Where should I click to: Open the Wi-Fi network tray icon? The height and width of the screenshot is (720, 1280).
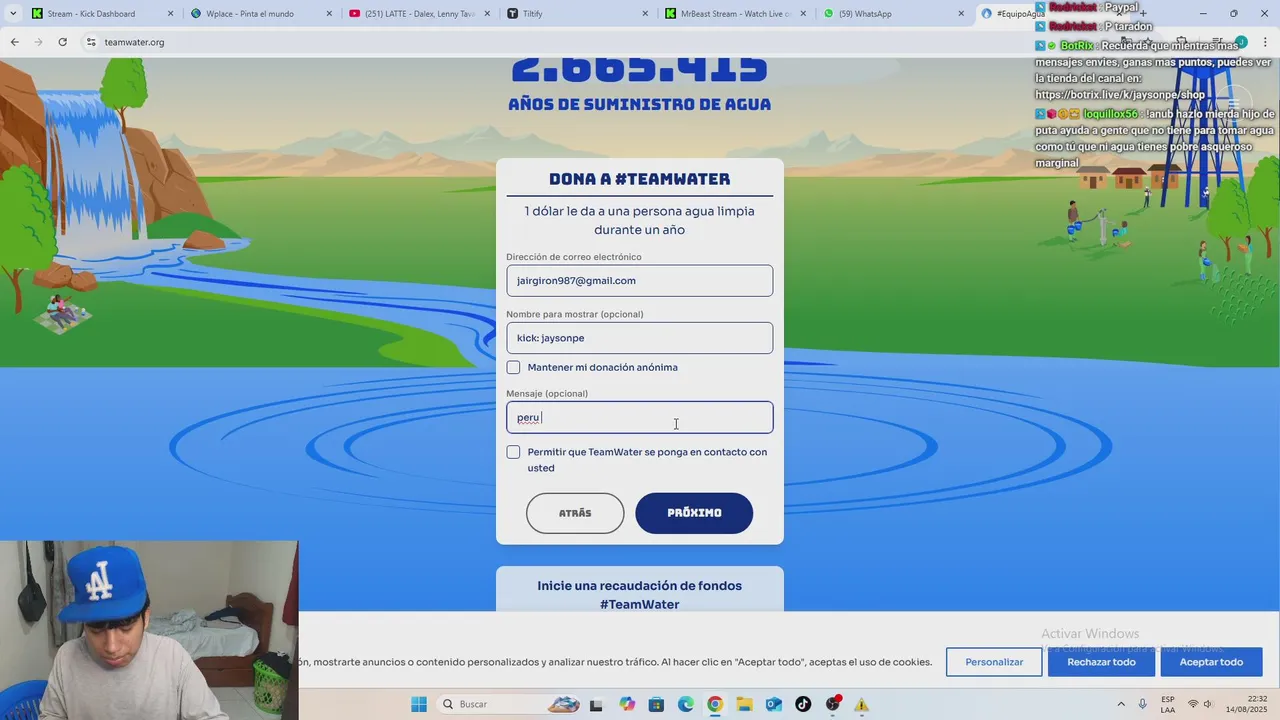point(1193,704)
